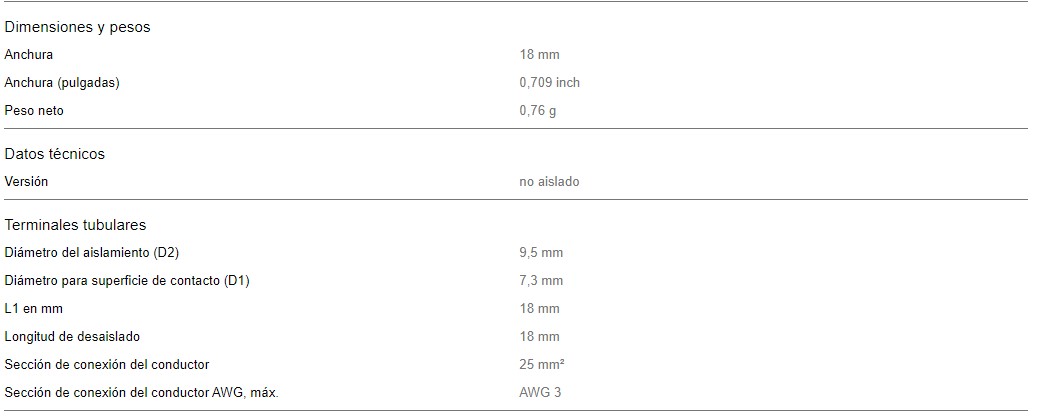Select the 0,709 inch value
This screenshot has width=1038, height=416.
tap(549, 83)
